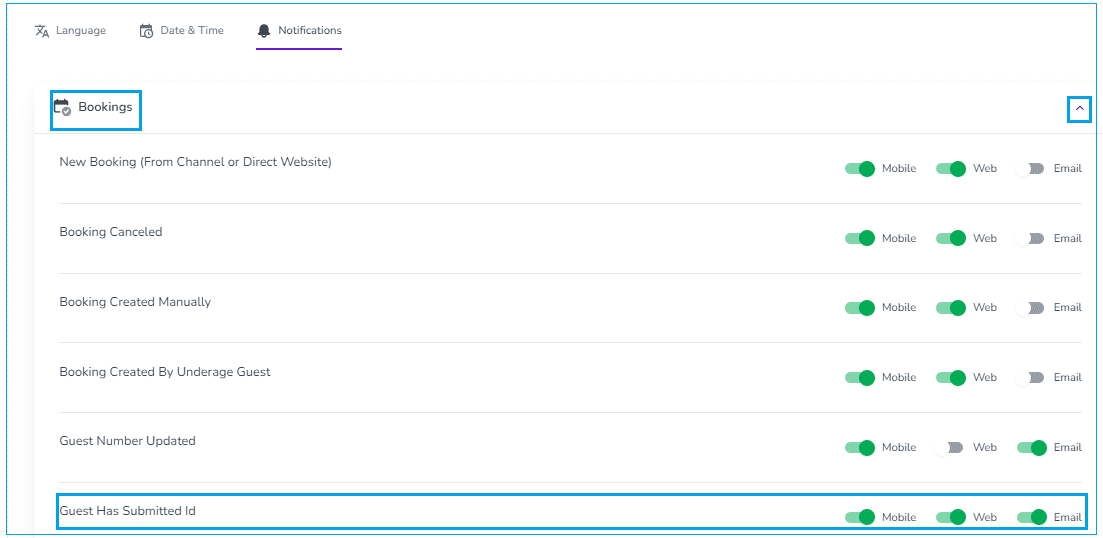Disable Mobile for New Booking notifications
The image size is (1103, 538).
(860, 169)
